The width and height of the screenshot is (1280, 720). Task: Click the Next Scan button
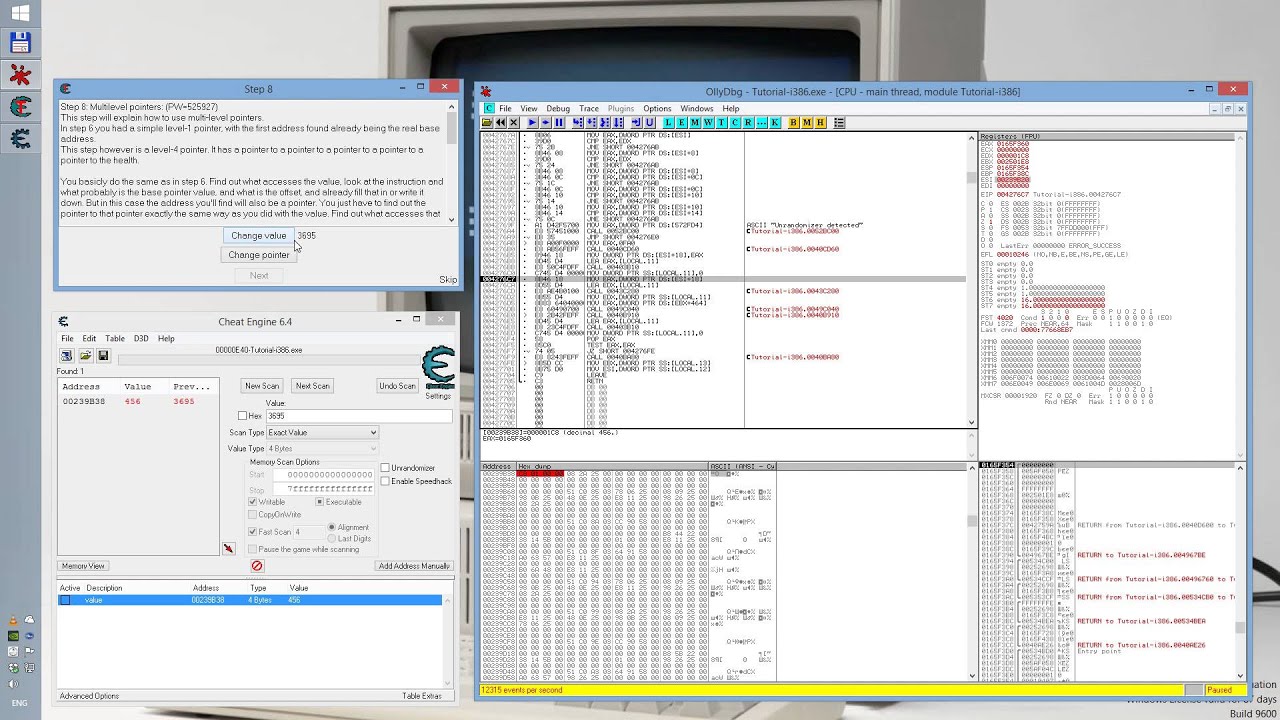(x=312, y=386)
